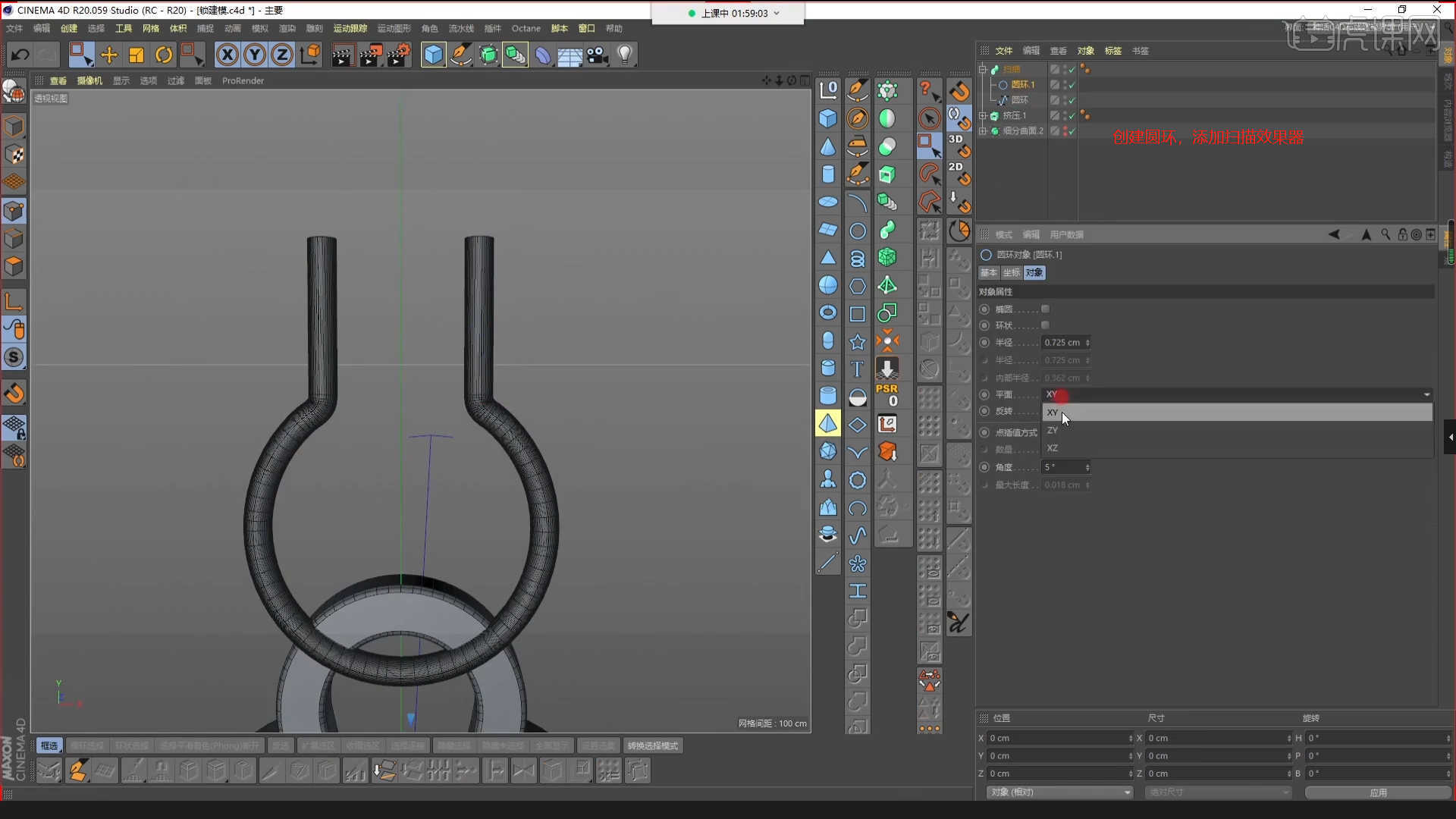Toggle the 环状 checkbox
This screenshot has height=819, width=1456.
click(x=1045, y=325)
